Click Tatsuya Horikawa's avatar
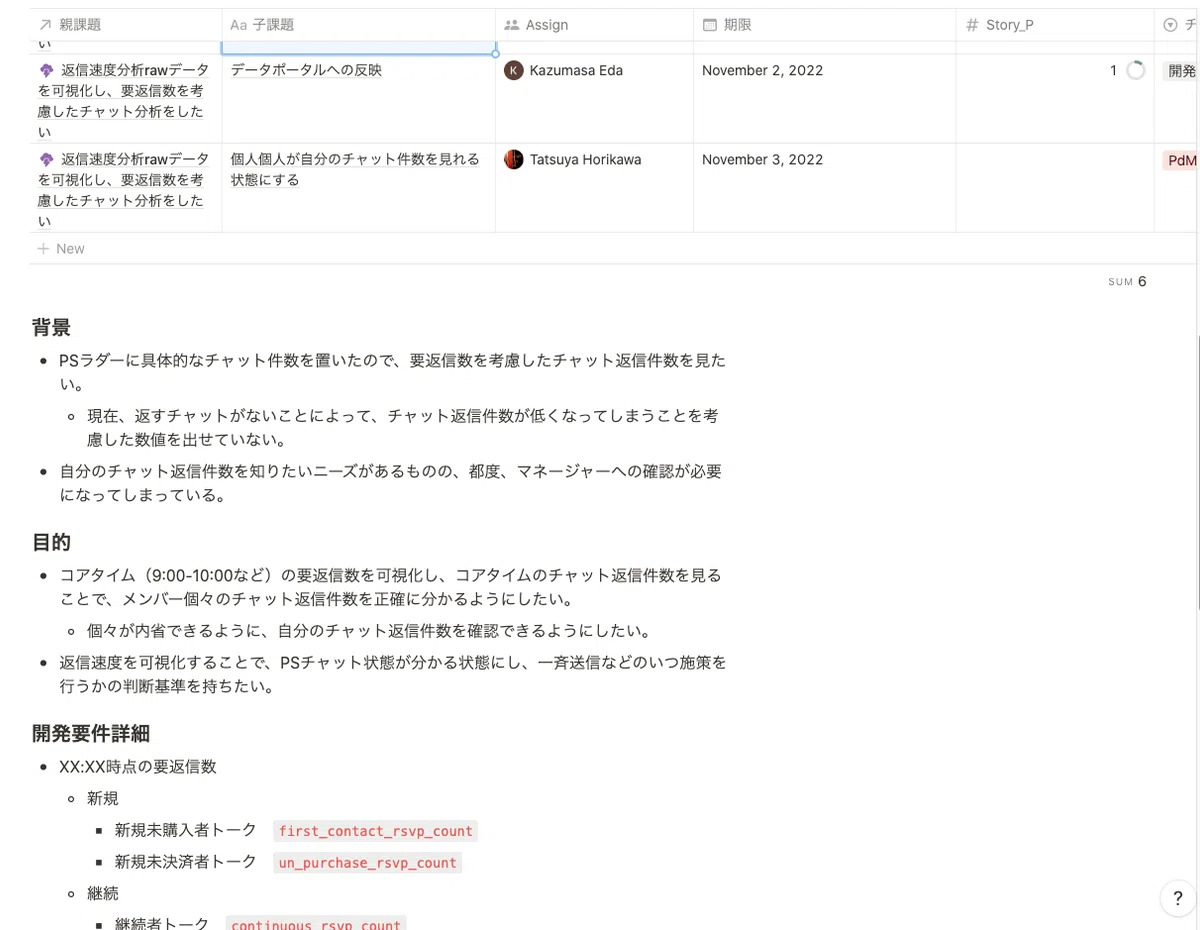The height and width of the screenshot is (930, 1200). [x=513, y=158]
